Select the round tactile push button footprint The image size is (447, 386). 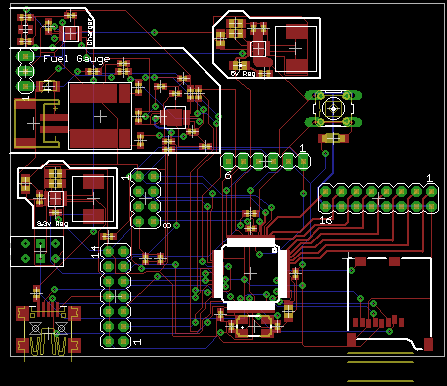point(333,109)
